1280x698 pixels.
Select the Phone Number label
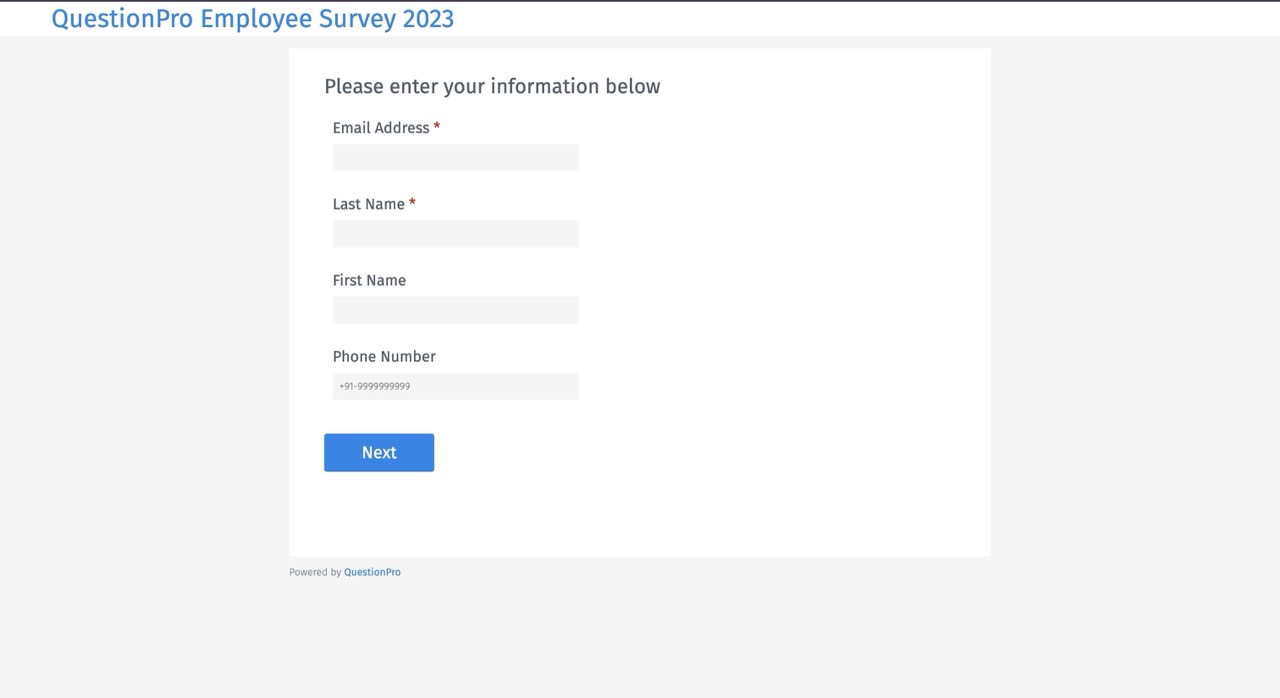pos(383,356)
